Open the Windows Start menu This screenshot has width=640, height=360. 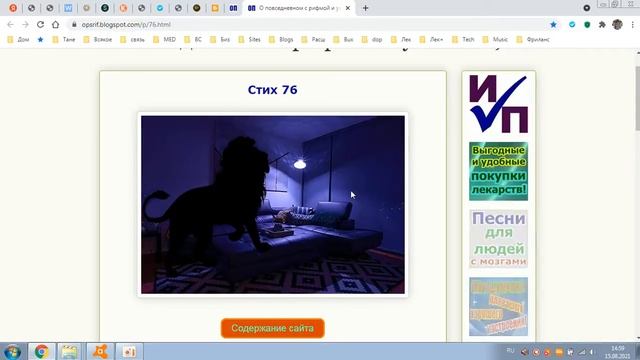tap(12, 351)
